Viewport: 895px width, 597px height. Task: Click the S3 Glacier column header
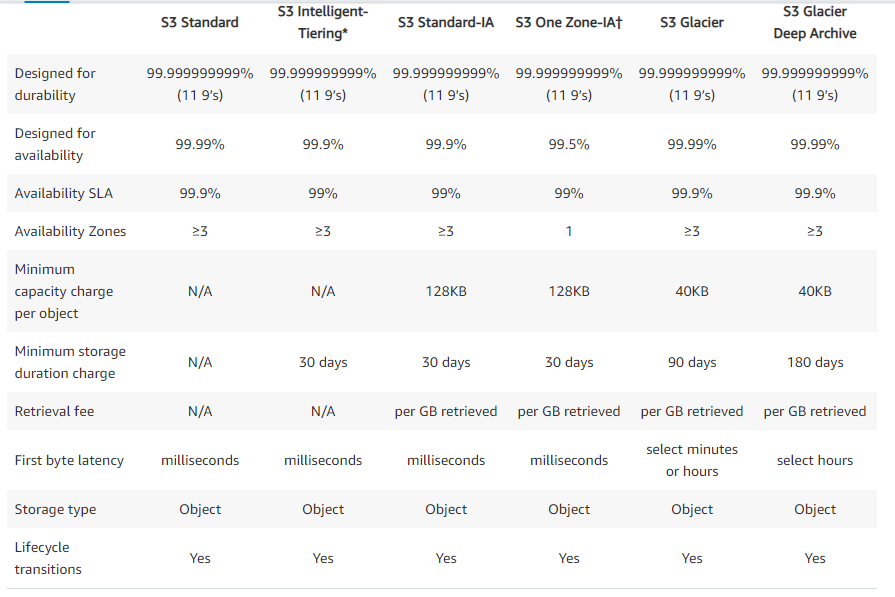pyautogui.click(x=692, y=22)
